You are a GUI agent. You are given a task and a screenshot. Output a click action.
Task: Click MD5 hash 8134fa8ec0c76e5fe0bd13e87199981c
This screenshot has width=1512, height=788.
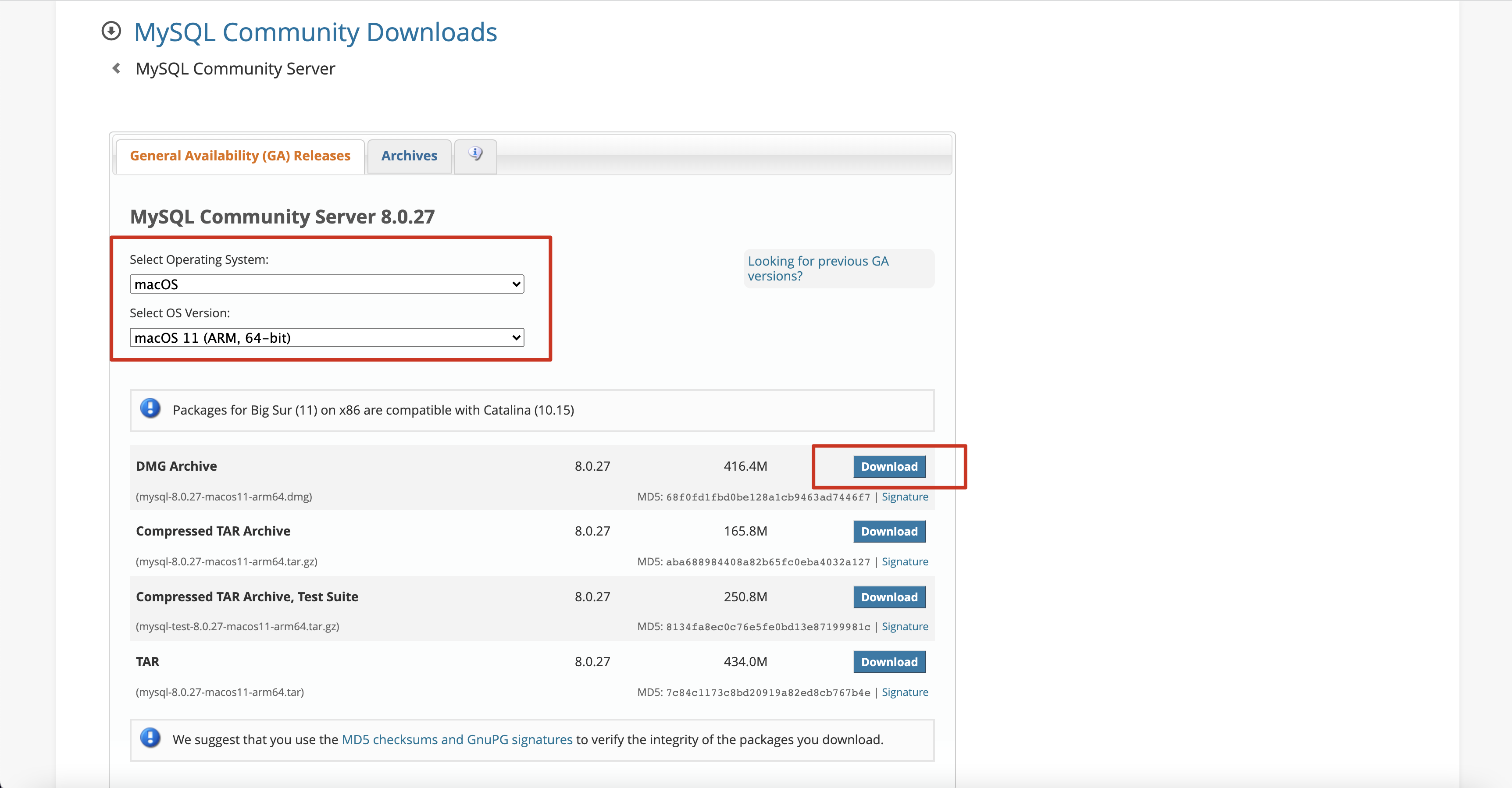(x=768, y=627)
